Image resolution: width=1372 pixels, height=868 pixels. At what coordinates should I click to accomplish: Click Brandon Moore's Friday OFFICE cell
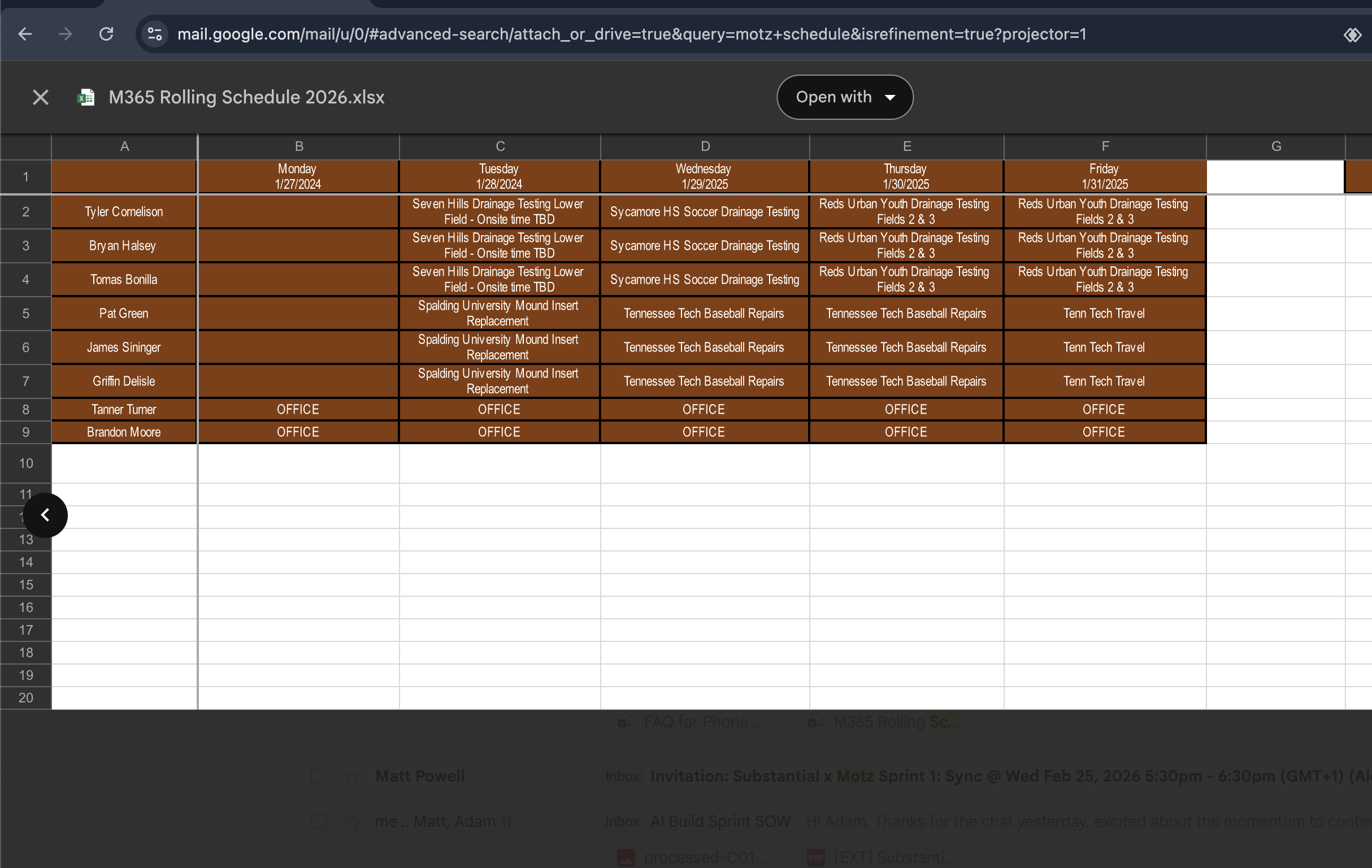click(1105, 432)
